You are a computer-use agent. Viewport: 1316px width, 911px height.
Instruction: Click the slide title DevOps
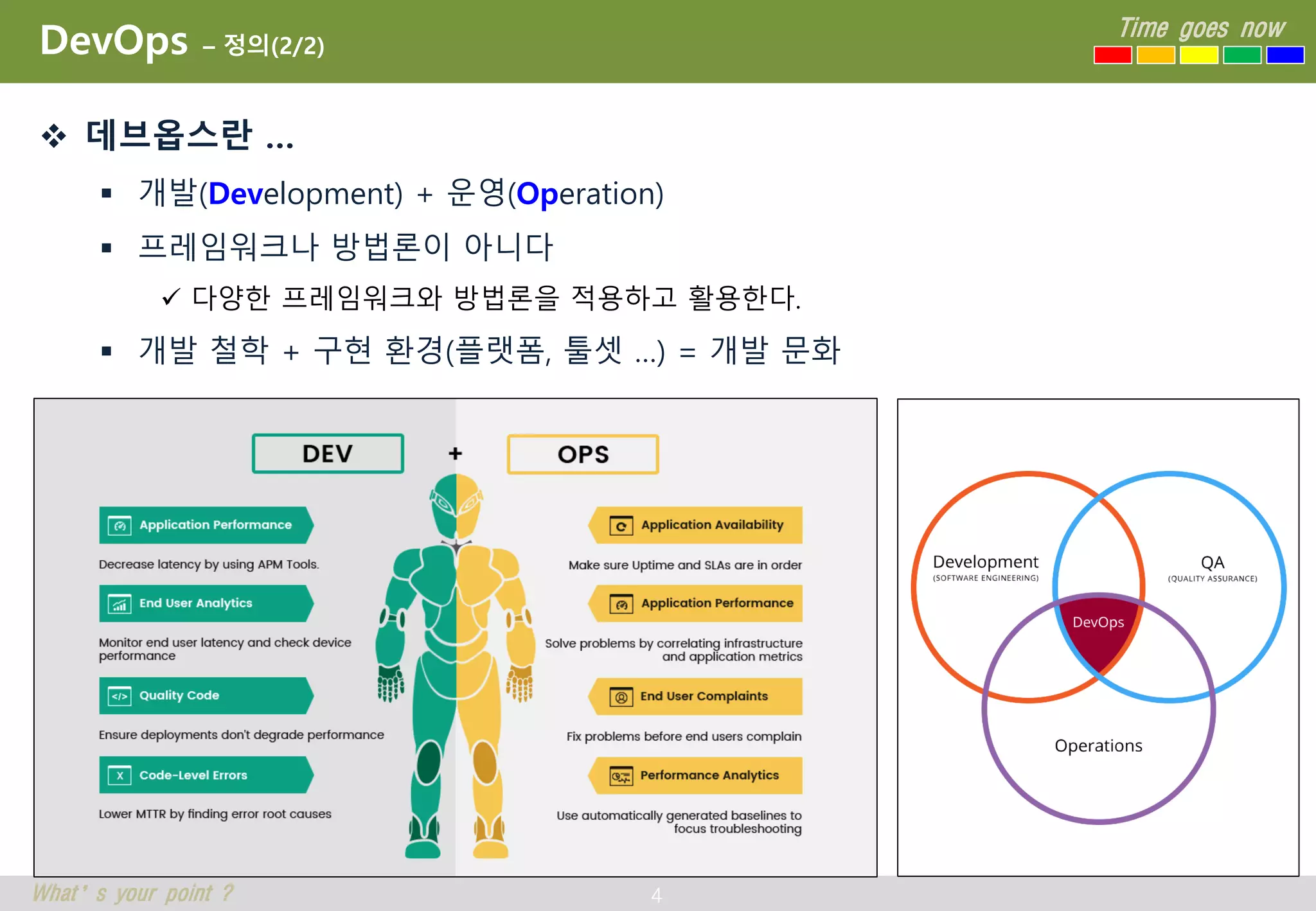(x=114, y=40)
